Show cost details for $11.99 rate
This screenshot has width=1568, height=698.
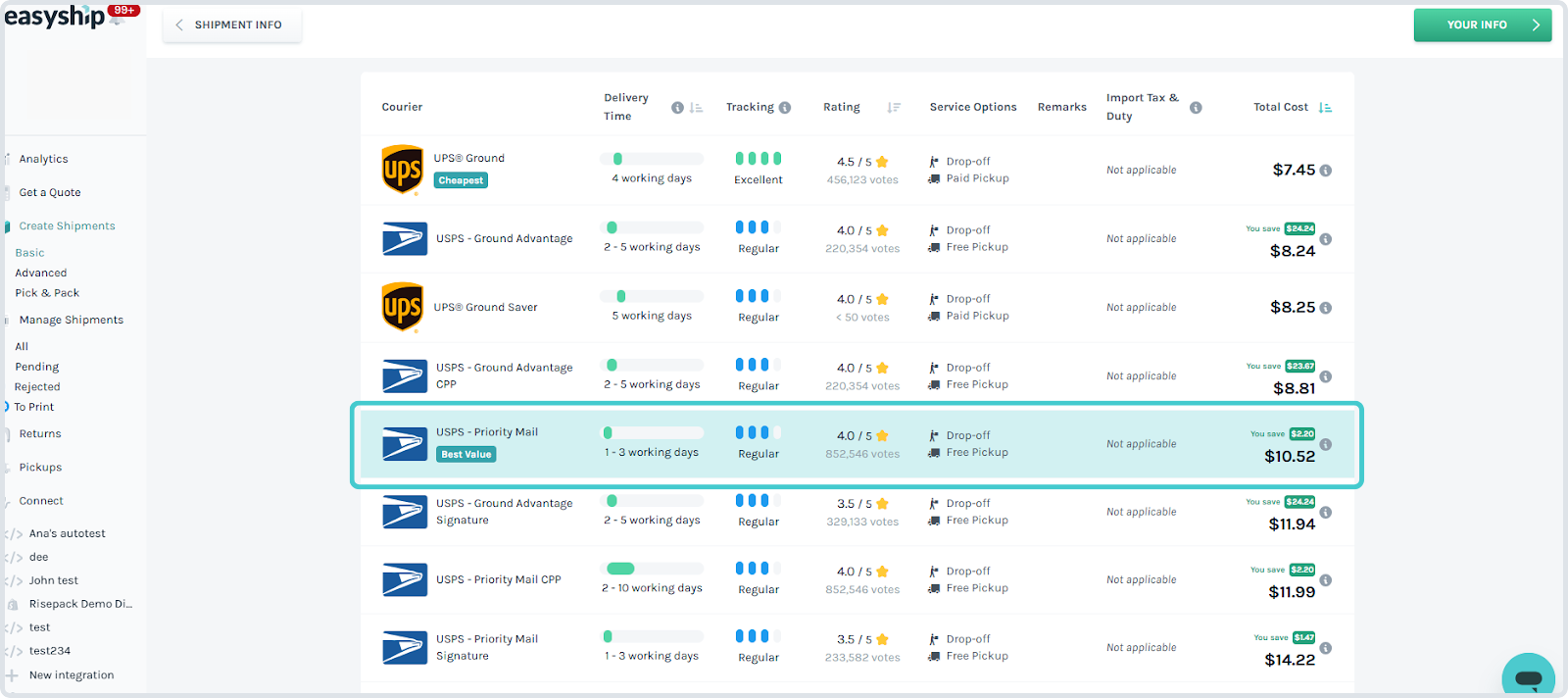(x=1325, y=580)
